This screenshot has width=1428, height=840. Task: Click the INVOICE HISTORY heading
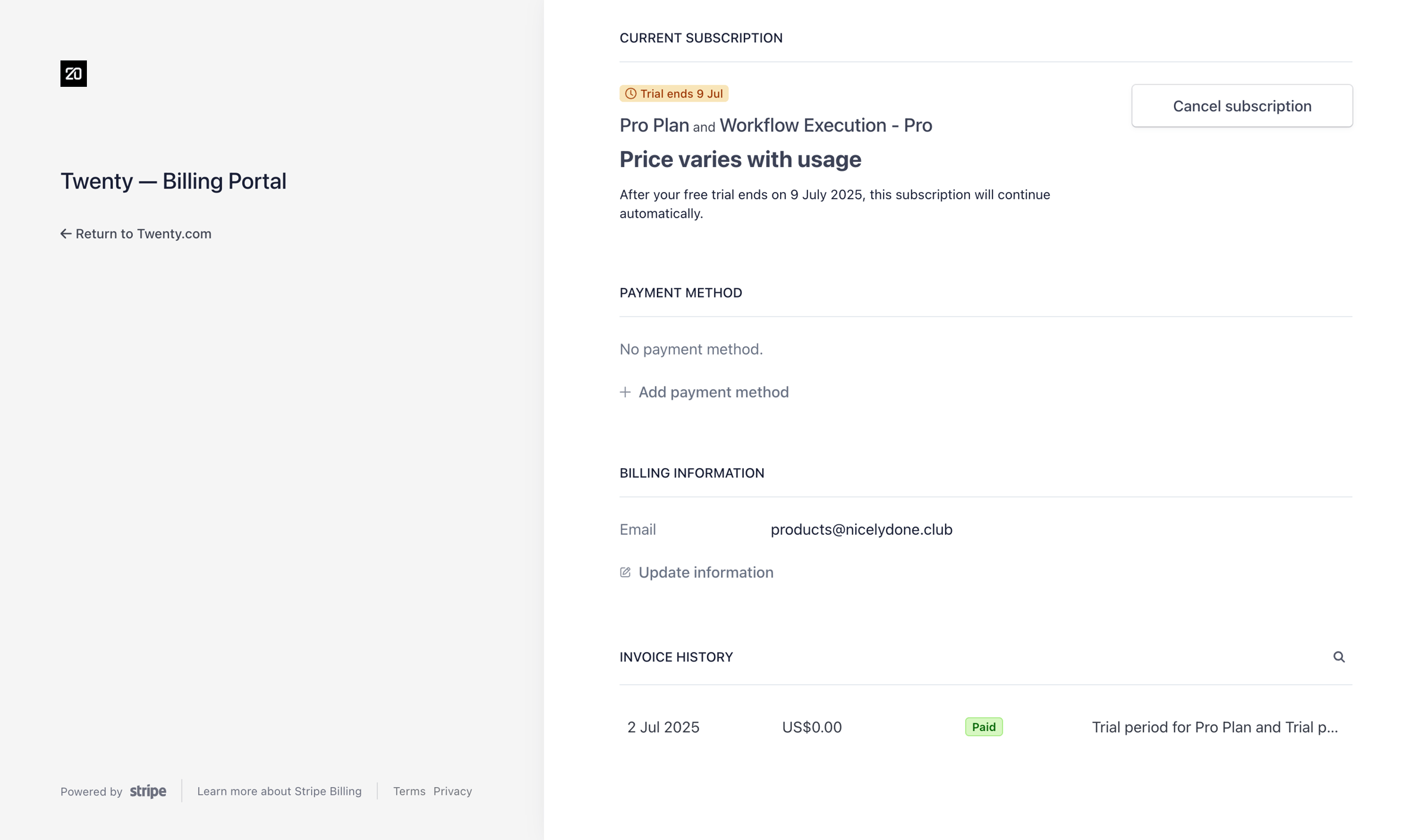(x=676, y=657)
